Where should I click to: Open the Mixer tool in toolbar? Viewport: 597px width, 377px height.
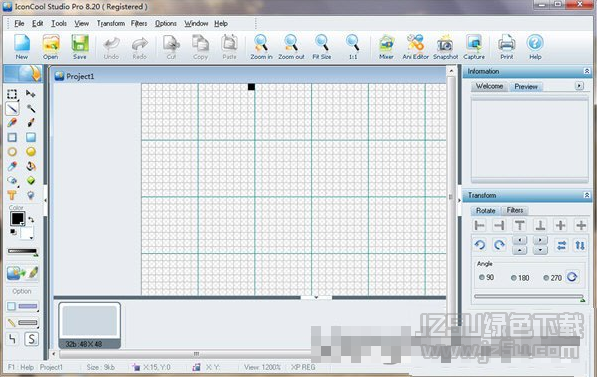pyautogui.click(x=386, y=47)
